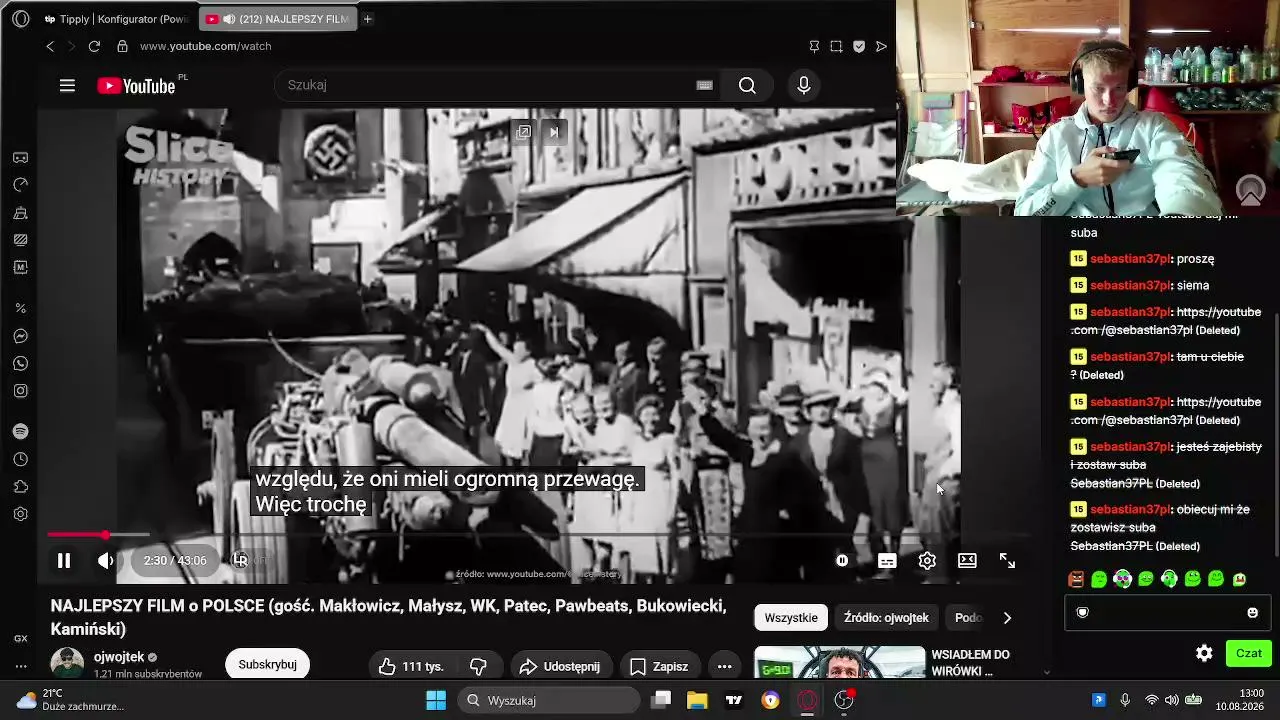Send message with the green Czat button
This screenshot has height=720, width=1280.
coord(1249,653)
